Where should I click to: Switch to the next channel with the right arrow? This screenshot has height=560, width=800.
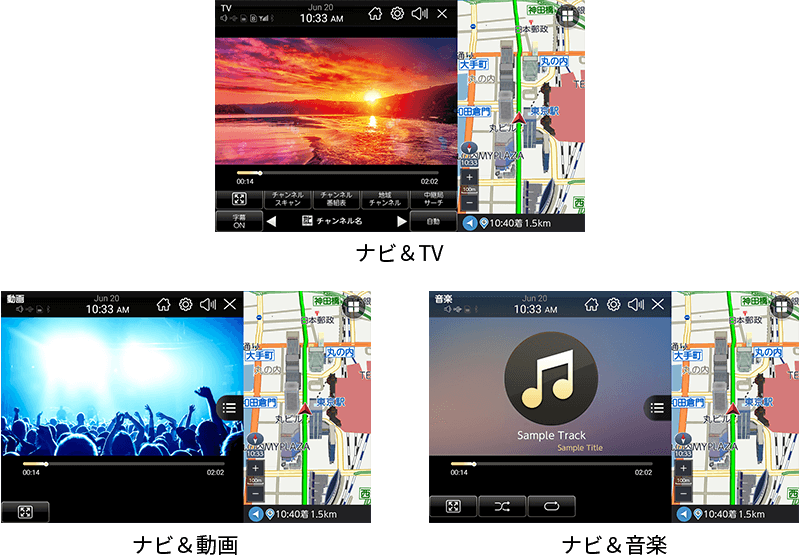(x=402, y=222)
